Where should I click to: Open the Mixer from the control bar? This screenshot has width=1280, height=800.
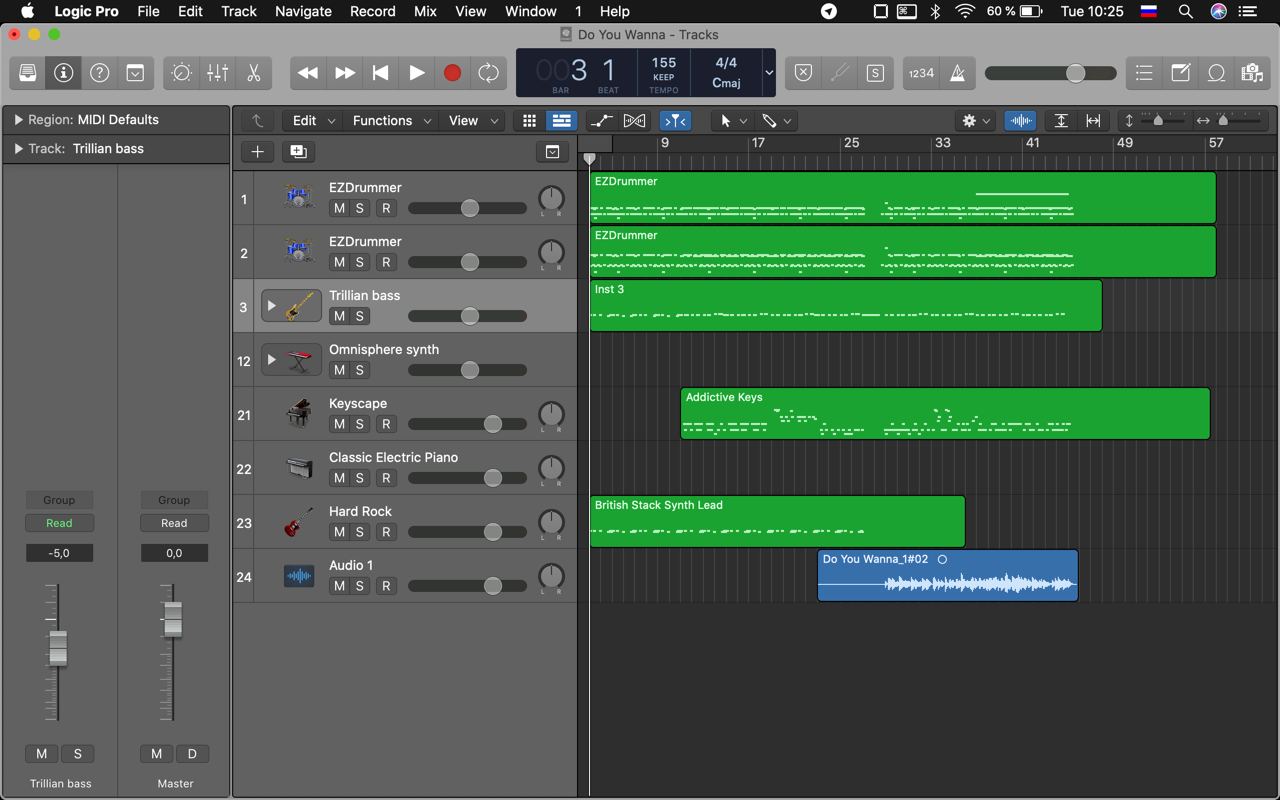pos(217,73)
